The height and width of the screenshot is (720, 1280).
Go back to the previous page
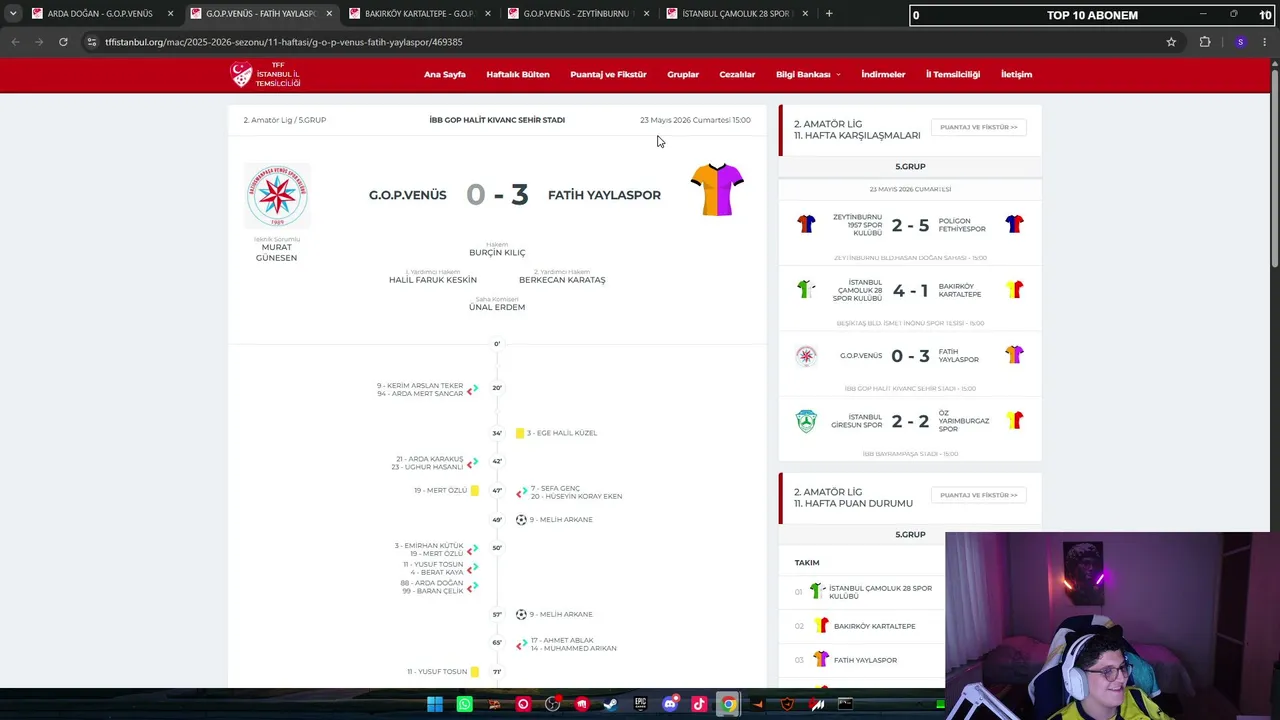(15, 42)
